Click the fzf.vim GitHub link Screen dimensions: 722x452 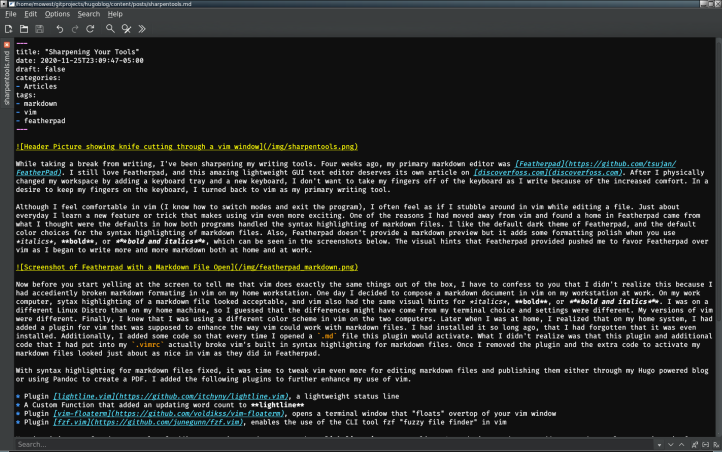click(148, 422)
